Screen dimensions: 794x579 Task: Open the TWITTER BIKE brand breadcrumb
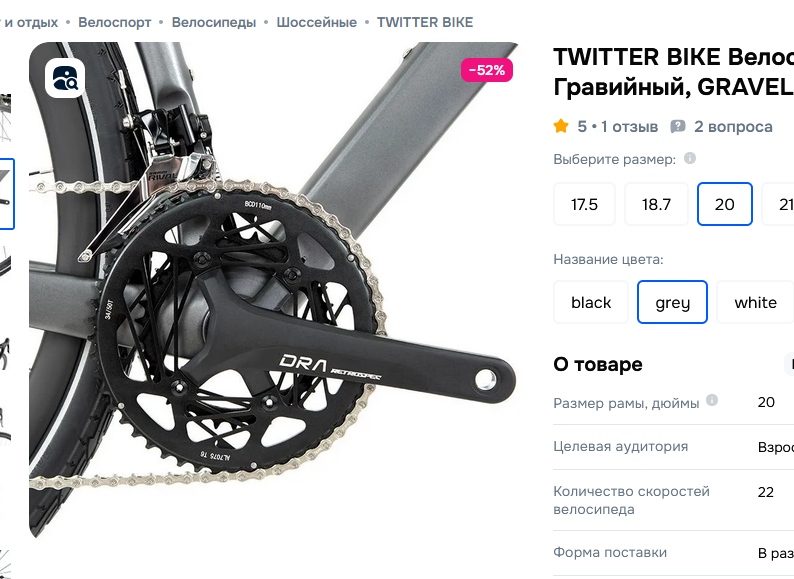click(425, 22)
